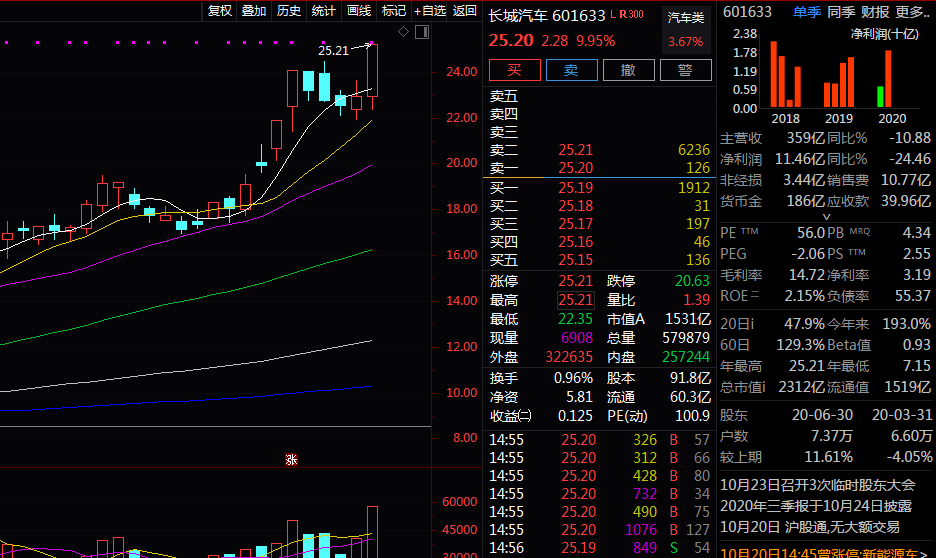This screenshot has height=558, width=936.
Task: Open the 更多.. menu
Action: [913, 12]
